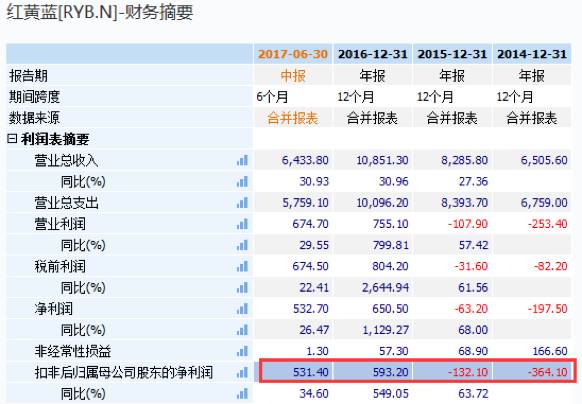Open chart icon for 营业利润 同比(%) row
Viewport: 582px width, 404px height.
(242, 245)
